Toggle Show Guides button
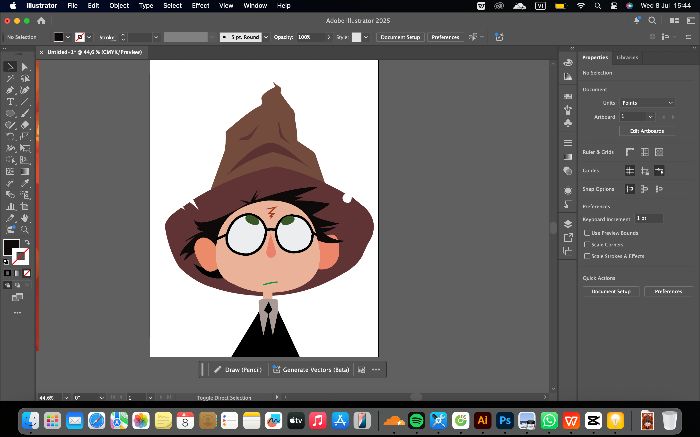Screen dimensions: 700x437 pos(630,171)
